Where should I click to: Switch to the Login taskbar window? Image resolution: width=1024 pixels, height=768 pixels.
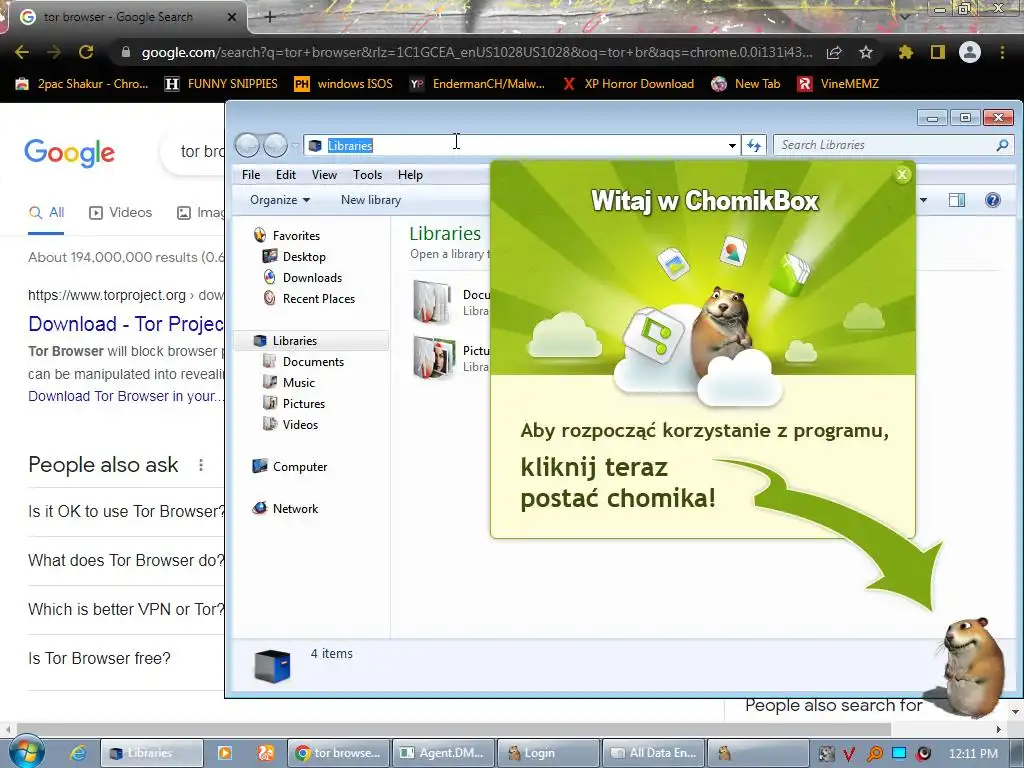(548, 753)
